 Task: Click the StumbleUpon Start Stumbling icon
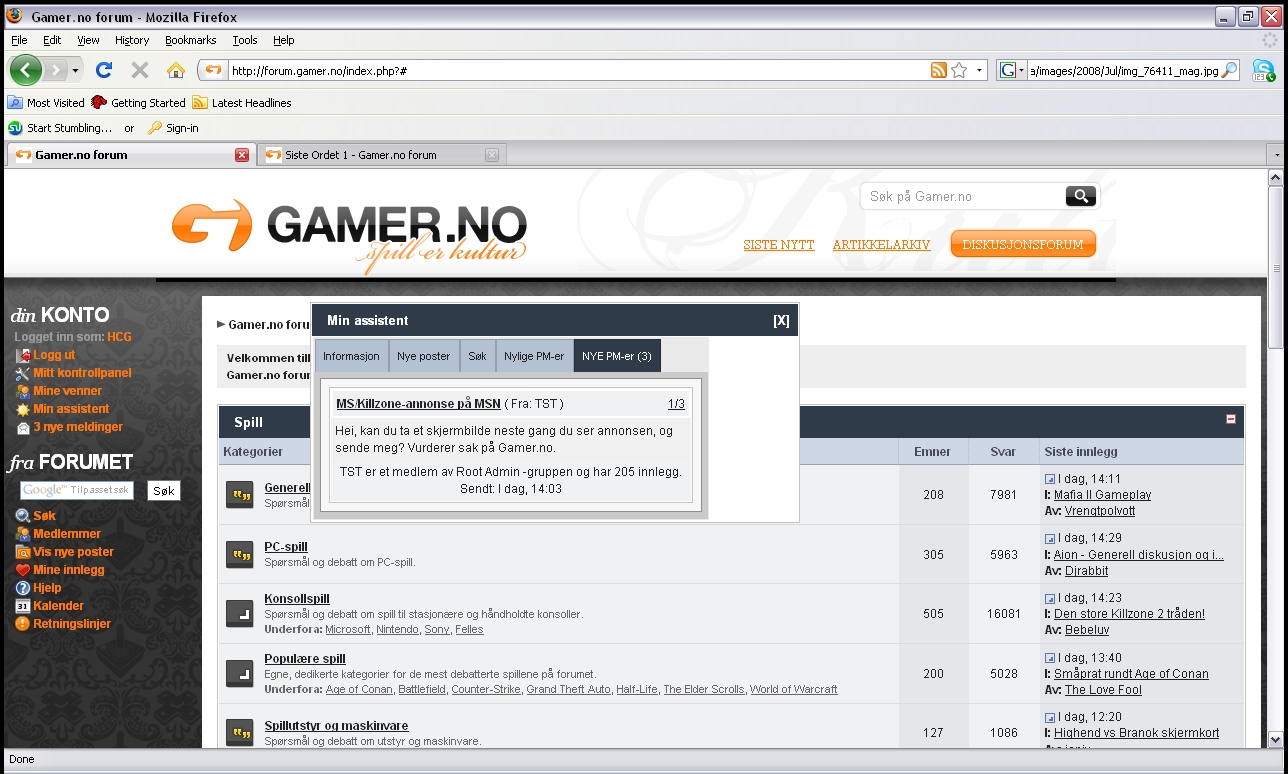pyautogui.click(x=15, y=128)
